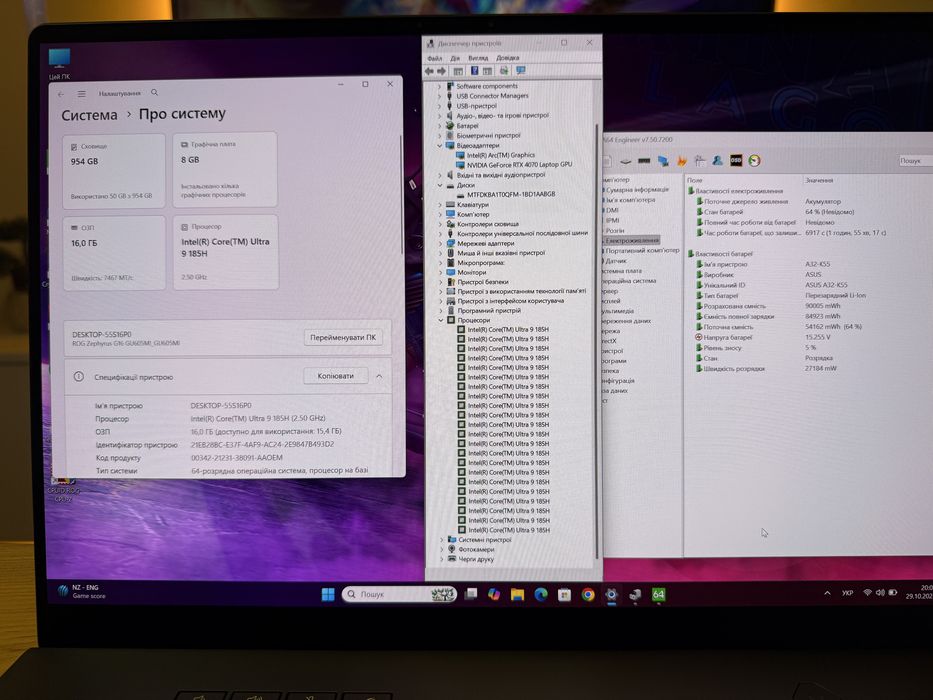Click the Копіювати button
This screenshot has height=700, width=933.
tap(336, 376)
